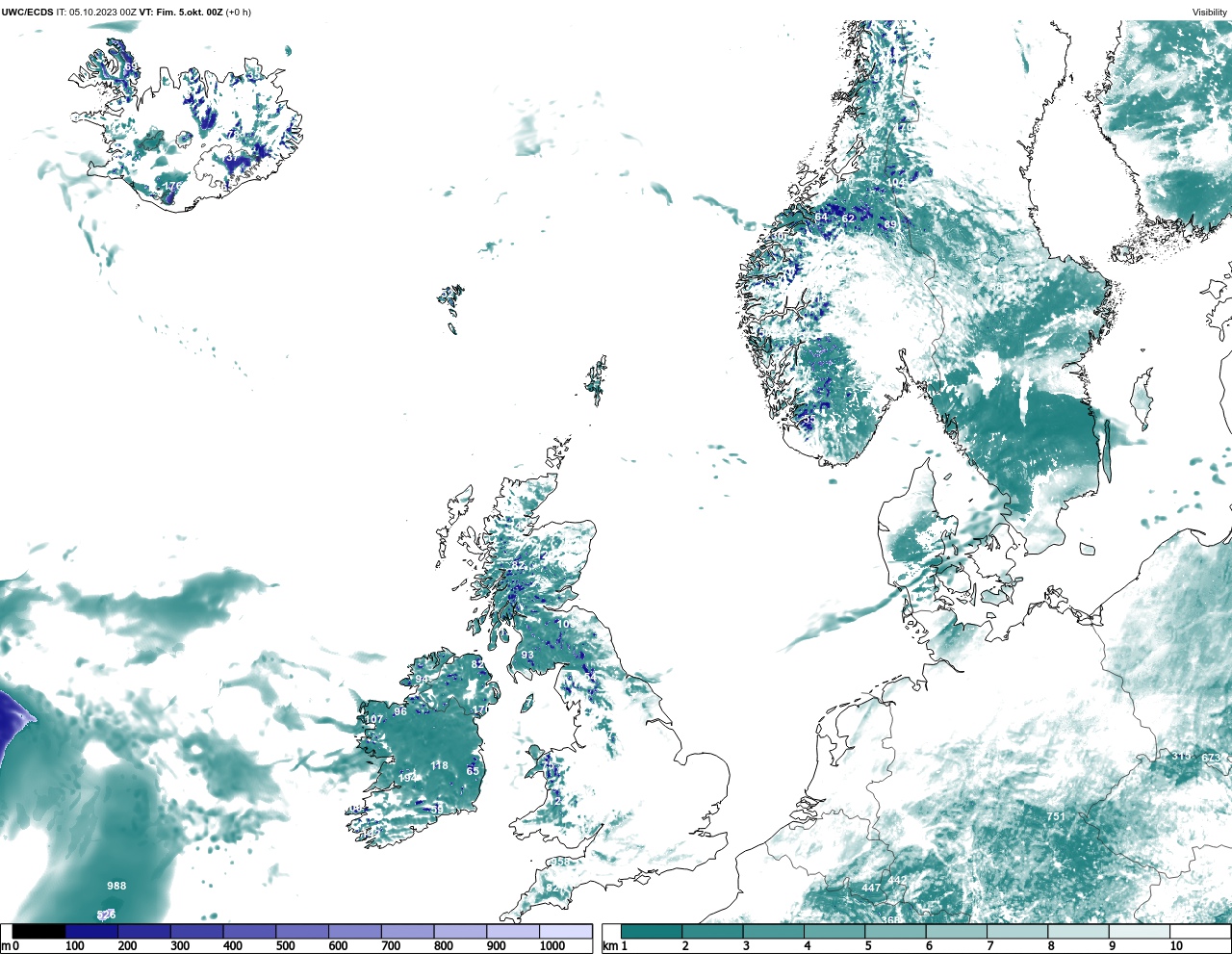Select the 900–1000 m legend swatch
Viewport: 1232px width, 954px height.
point(513,932)
